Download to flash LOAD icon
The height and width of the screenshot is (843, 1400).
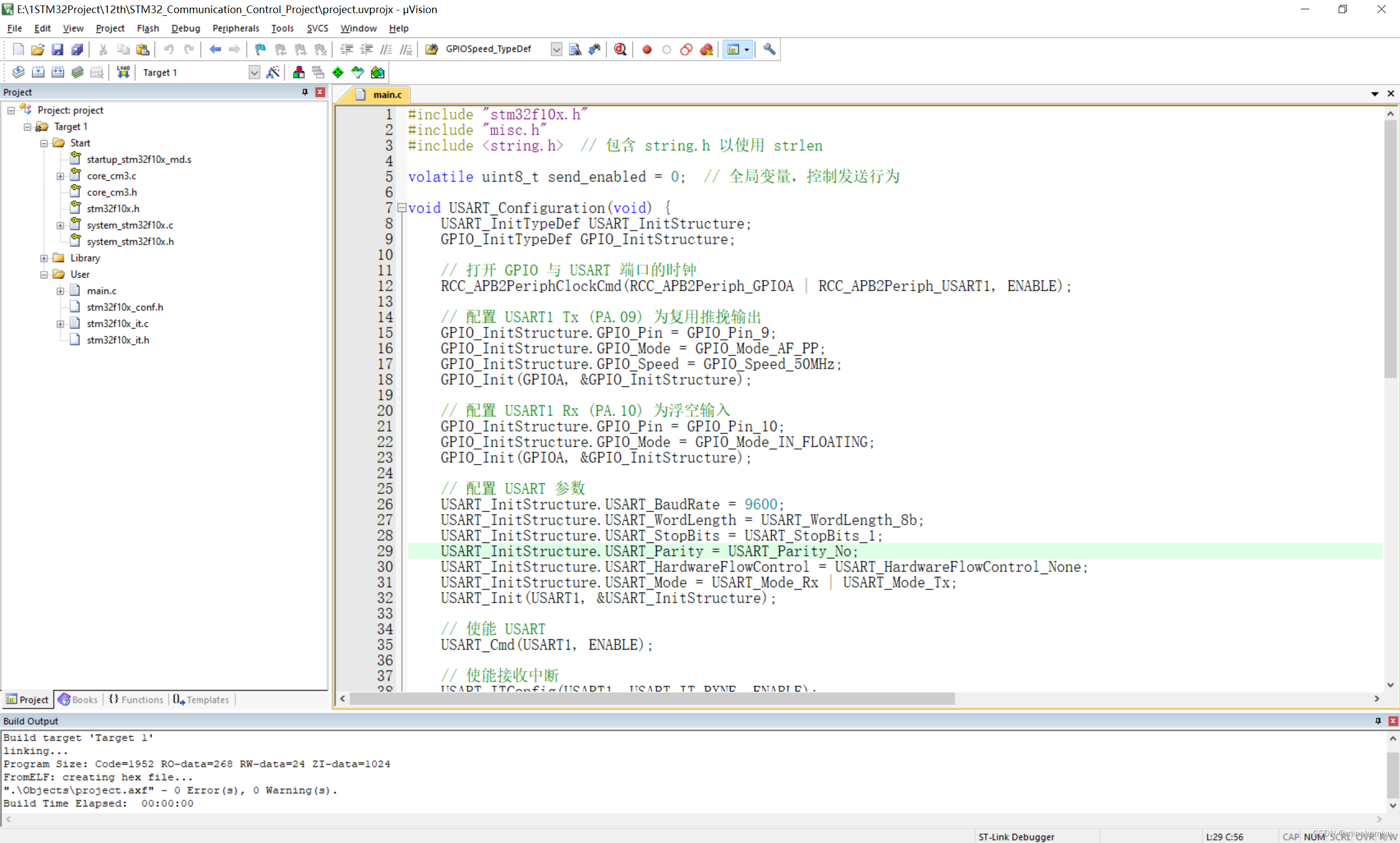pos(123,72)
